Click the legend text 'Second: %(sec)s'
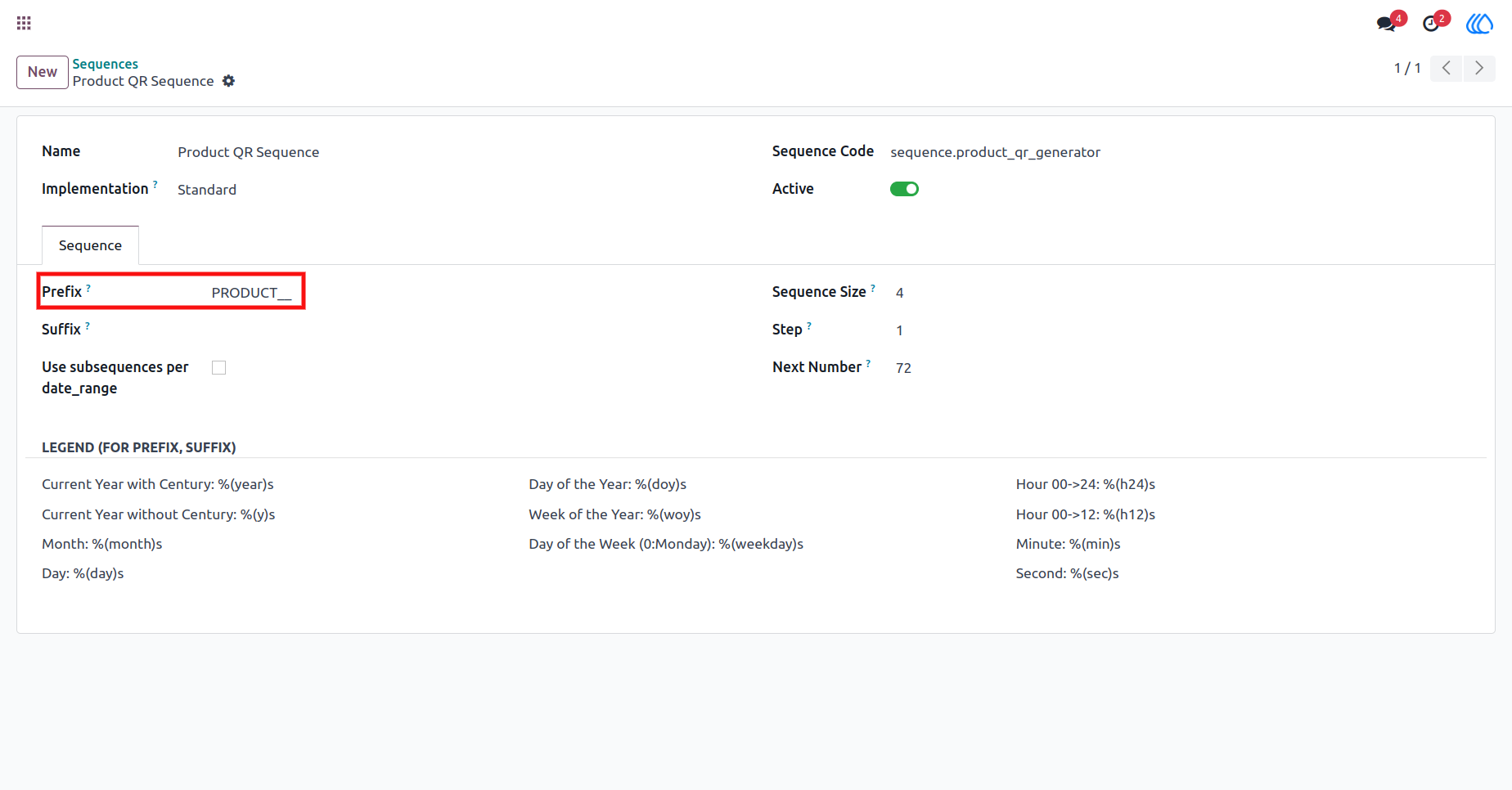The image size is (1512, 790). pos(1068,573)
